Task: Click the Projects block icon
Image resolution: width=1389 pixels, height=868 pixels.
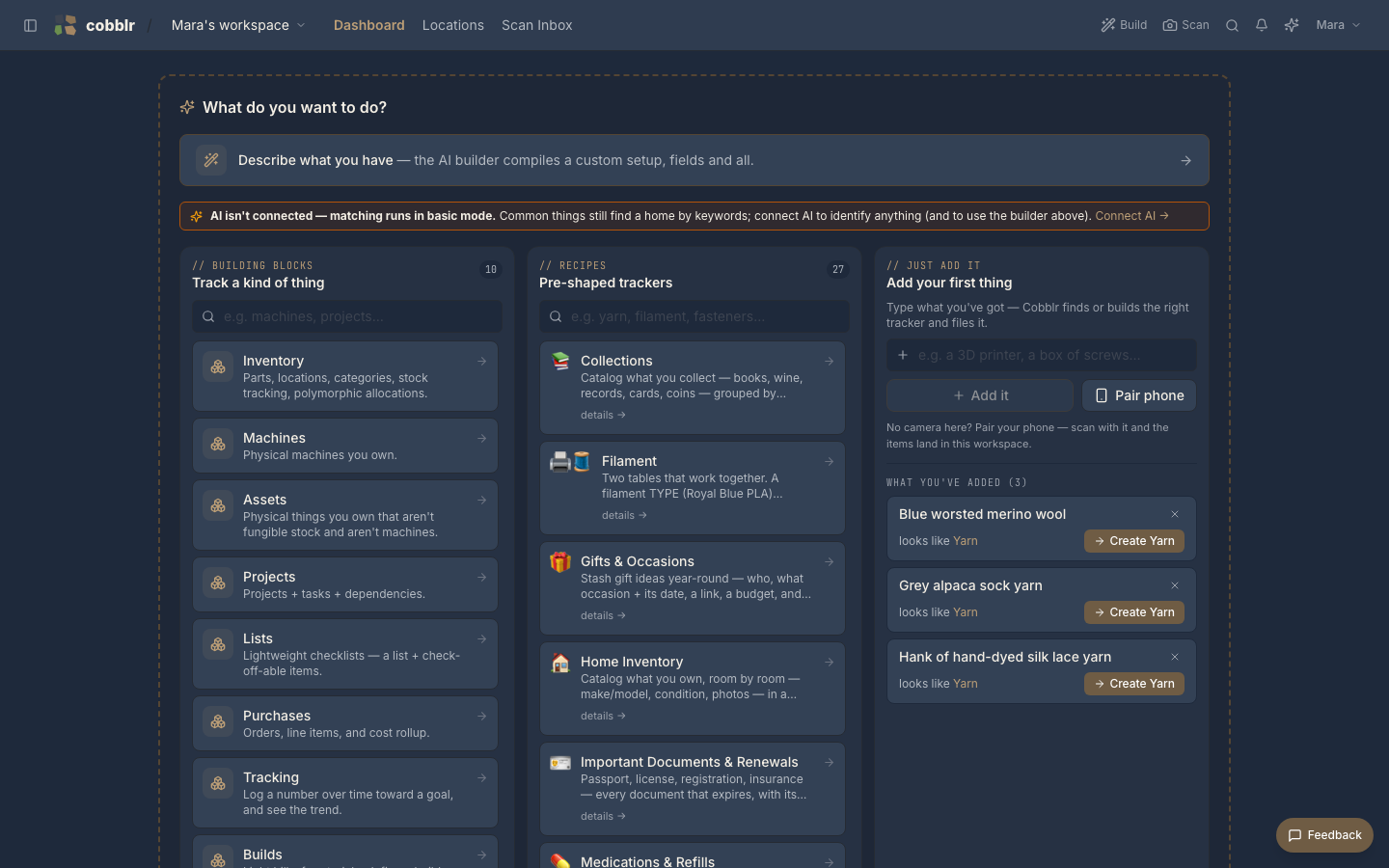Action: click(218, 583)
